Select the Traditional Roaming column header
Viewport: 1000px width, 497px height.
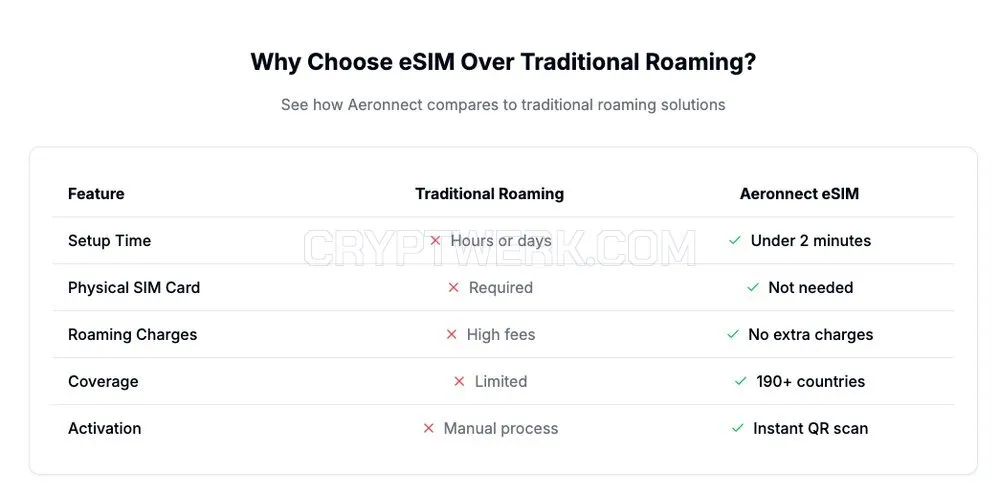[490, 193]
